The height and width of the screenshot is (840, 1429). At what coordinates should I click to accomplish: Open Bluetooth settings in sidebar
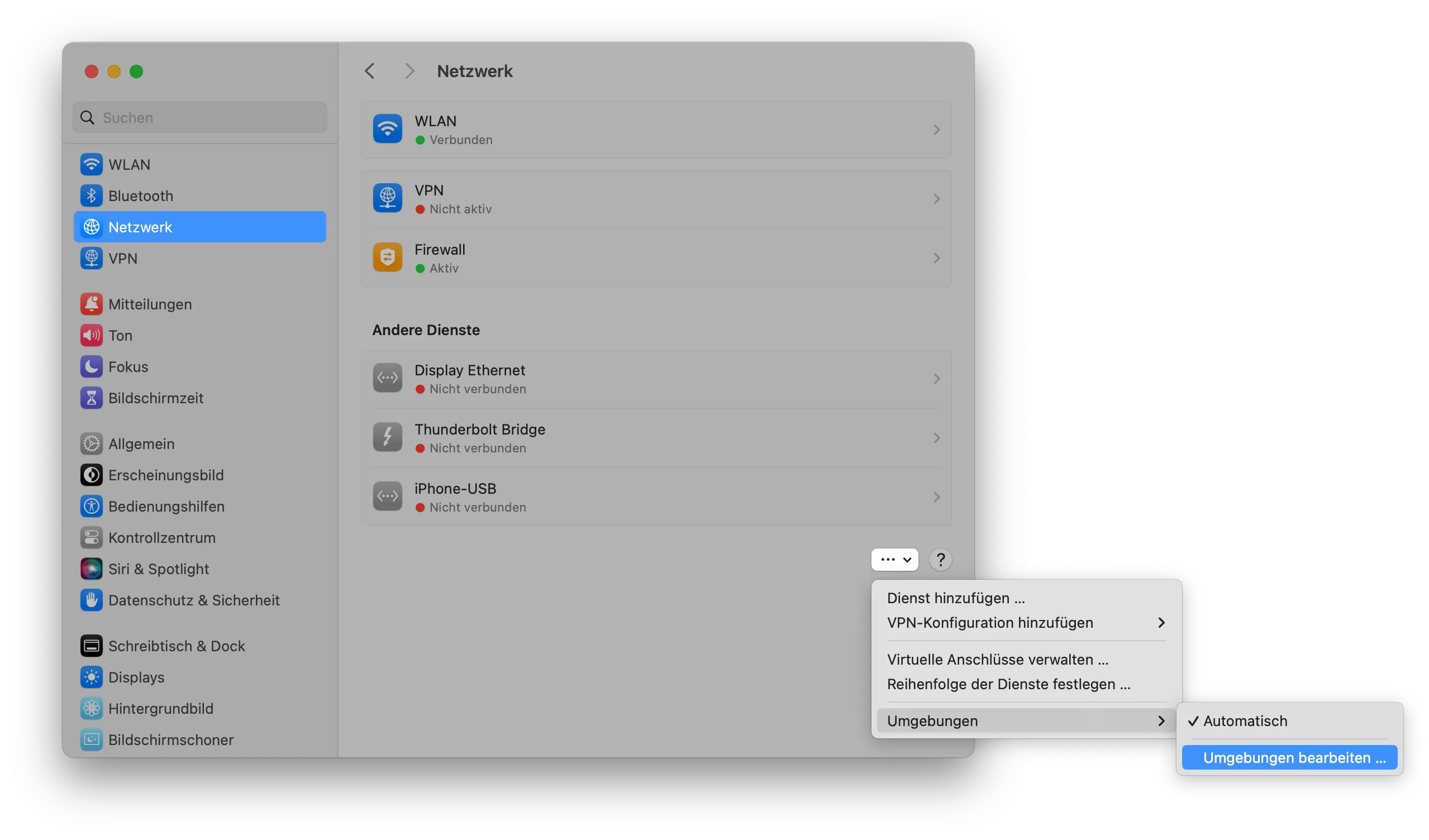click(x=140, y=195)
